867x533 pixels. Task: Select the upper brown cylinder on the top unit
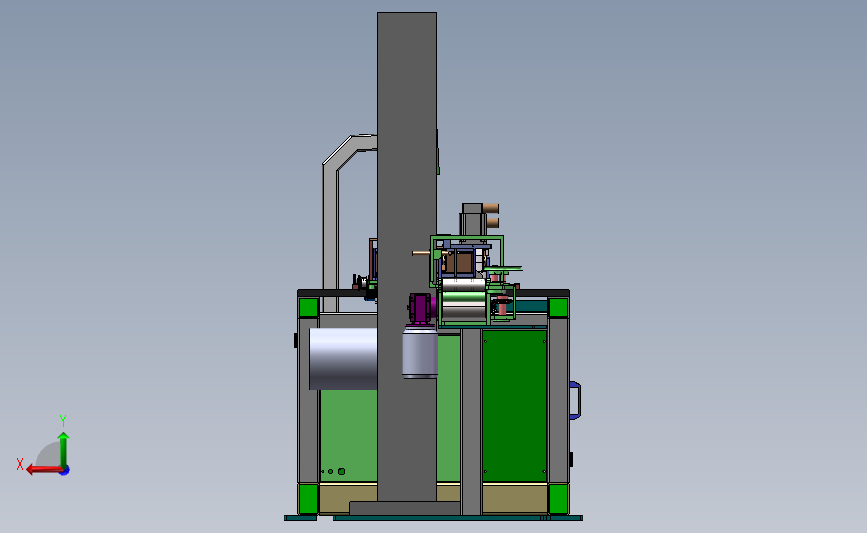pos(490,208)
